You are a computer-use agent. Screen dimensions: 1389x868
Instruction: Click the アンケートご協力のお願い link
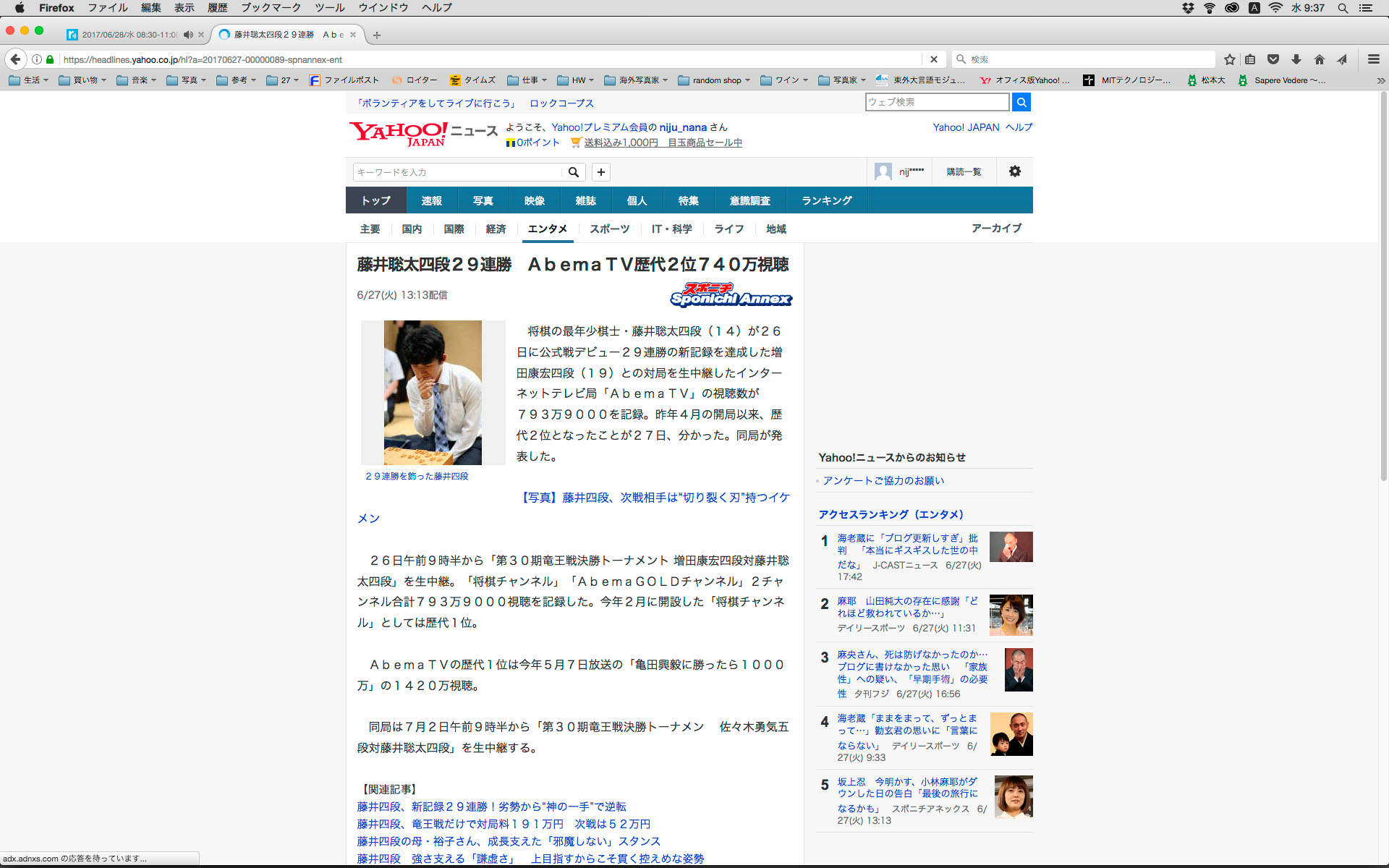pyautogui.click(x=883, y=480)
